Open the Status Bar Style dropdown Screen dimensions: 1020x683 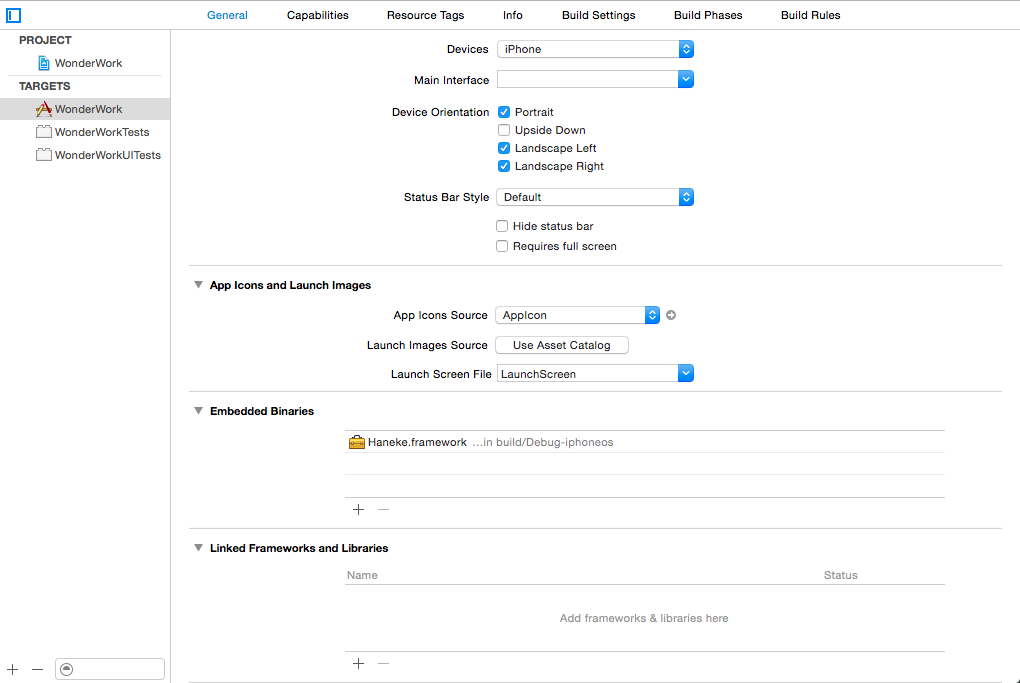[595, 197]
